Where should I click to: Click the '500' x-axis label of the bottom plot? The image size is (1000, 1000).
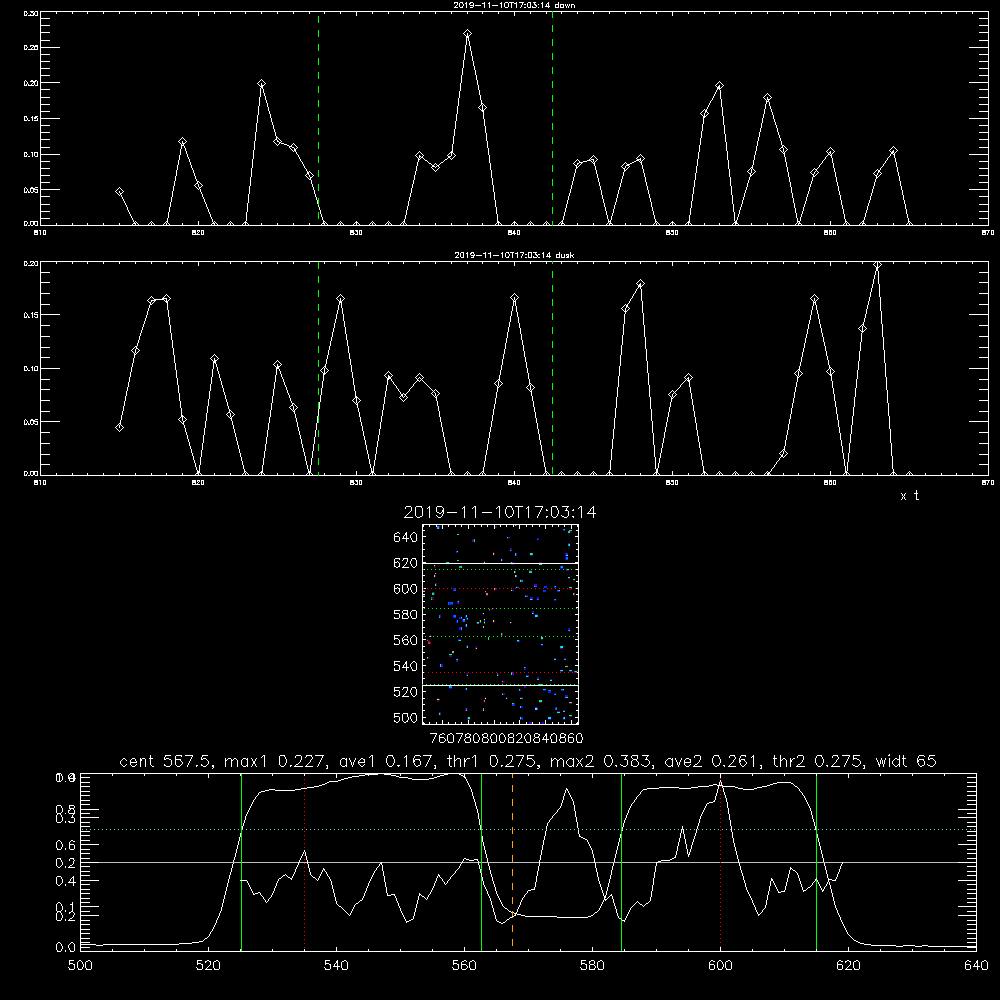(x=80, y=966)
